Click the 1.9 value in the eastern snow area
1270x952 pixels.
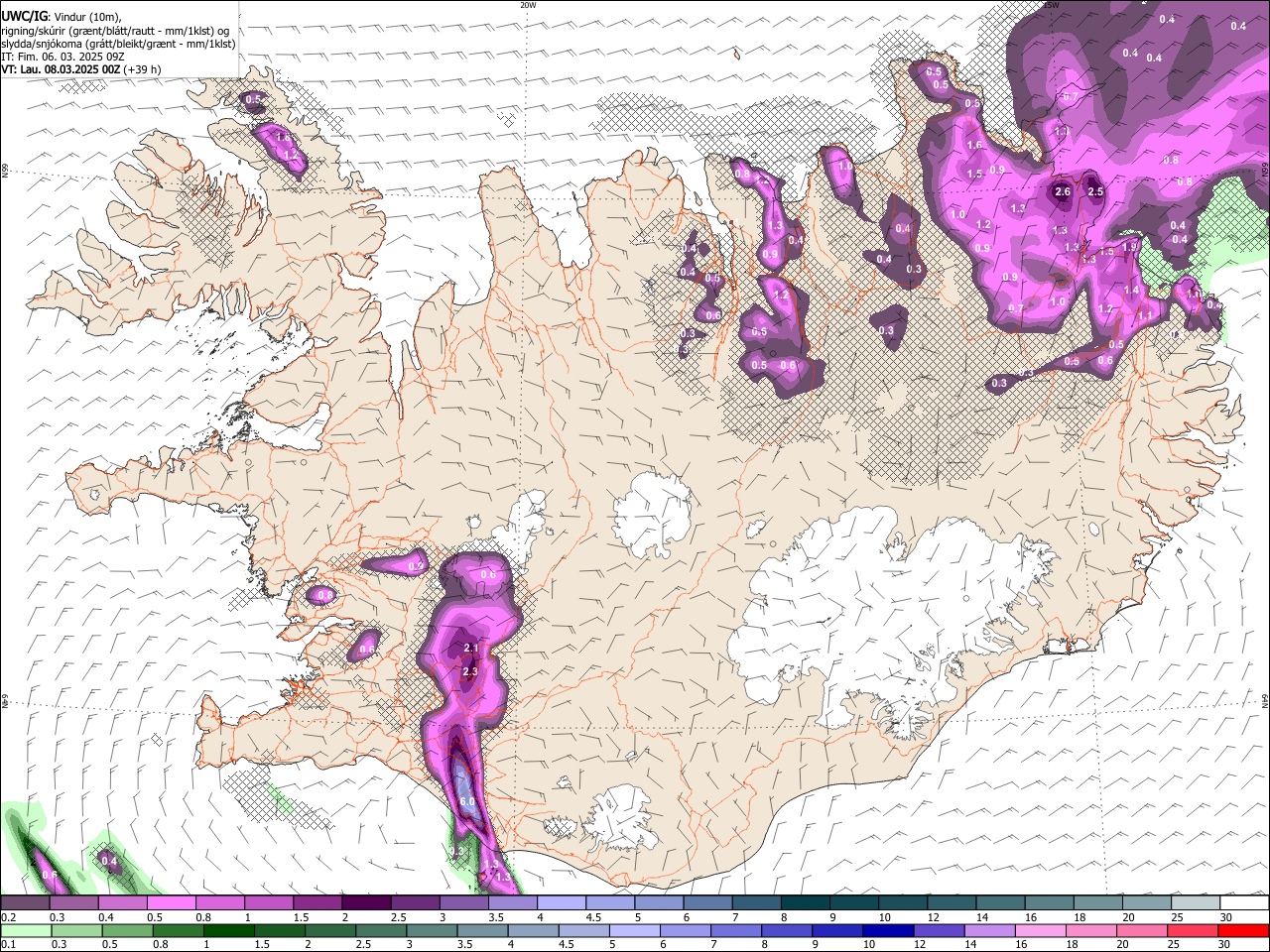(x=1129, y=247)
